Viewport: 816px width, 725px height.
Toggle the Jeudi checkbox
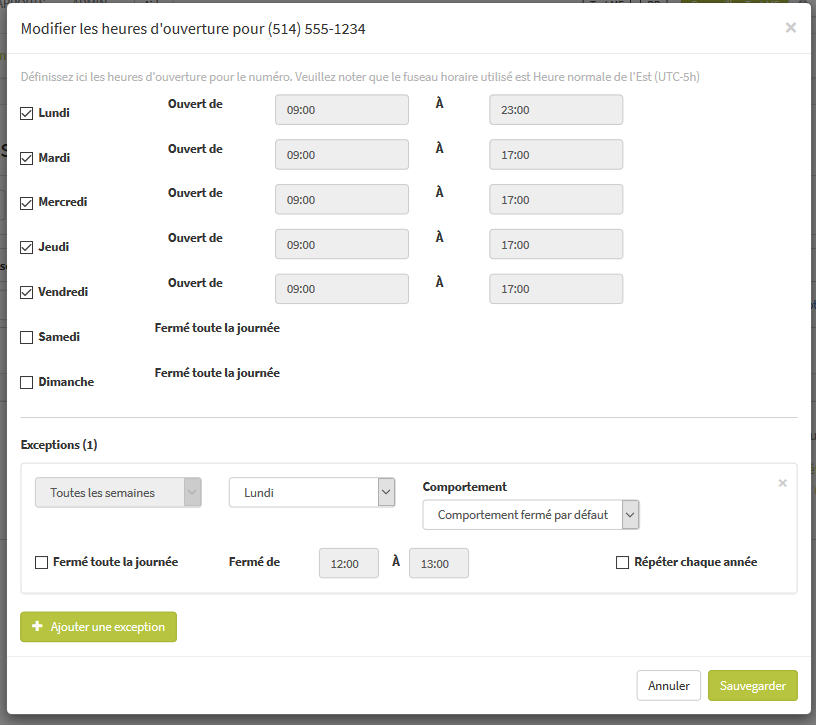(27, 247)
